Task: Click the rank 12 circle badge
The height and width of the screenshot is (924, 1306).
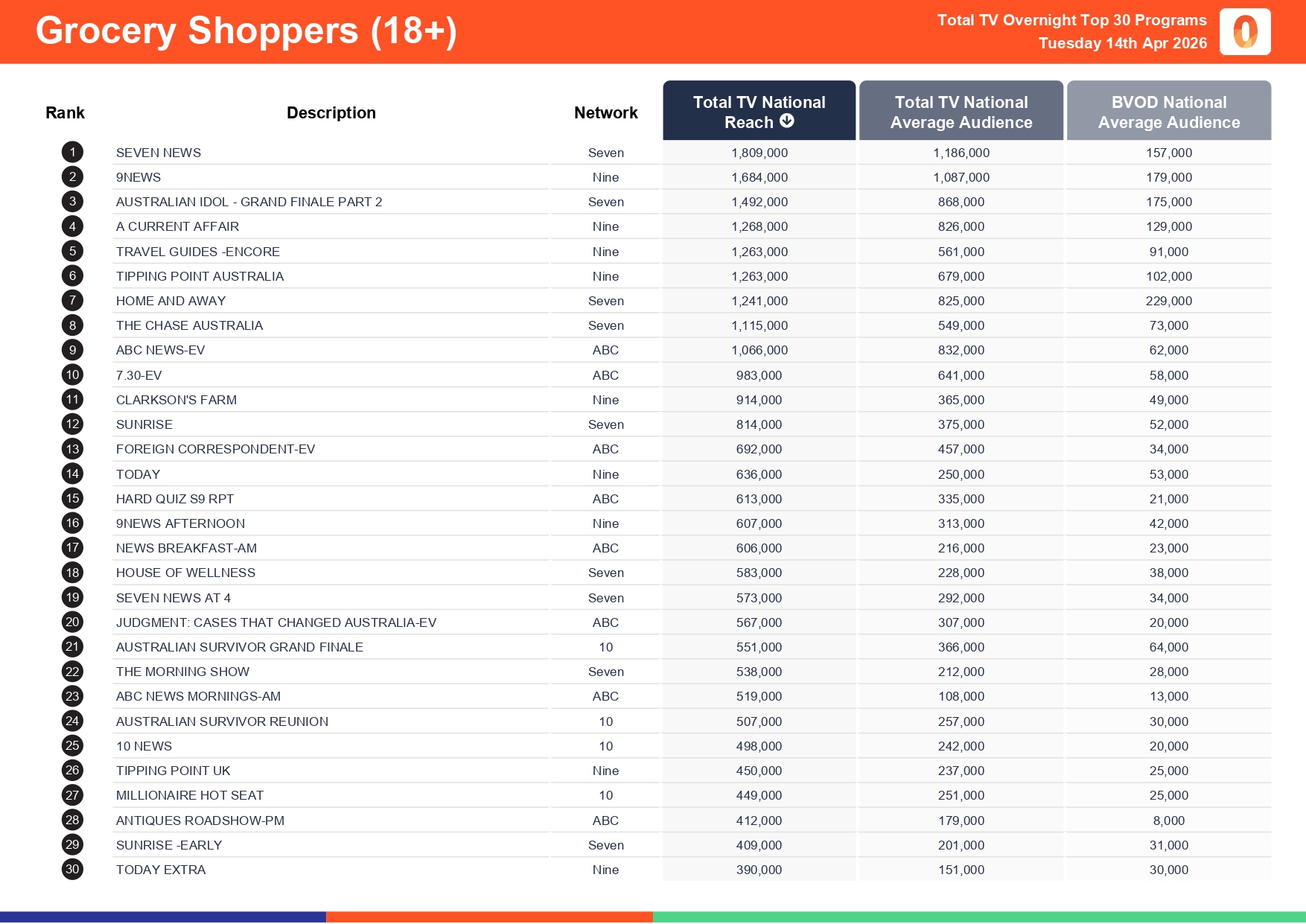Action: pyautogui.click(x=72, y=424)
